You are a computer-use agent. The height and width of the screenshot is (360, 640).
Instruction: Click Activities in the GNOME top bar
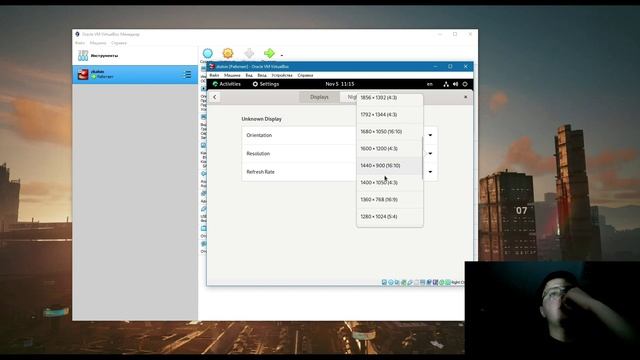click(227, 84)
